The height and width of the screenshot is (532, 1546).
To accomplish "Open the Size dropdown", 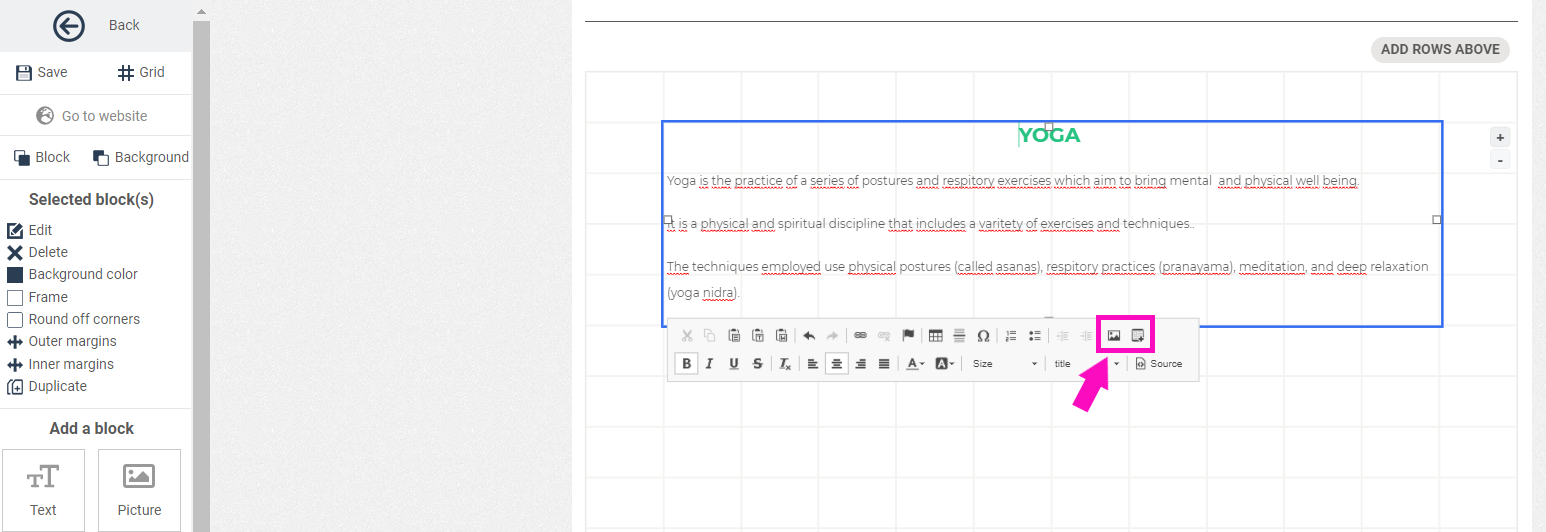I will [1005, 364].
